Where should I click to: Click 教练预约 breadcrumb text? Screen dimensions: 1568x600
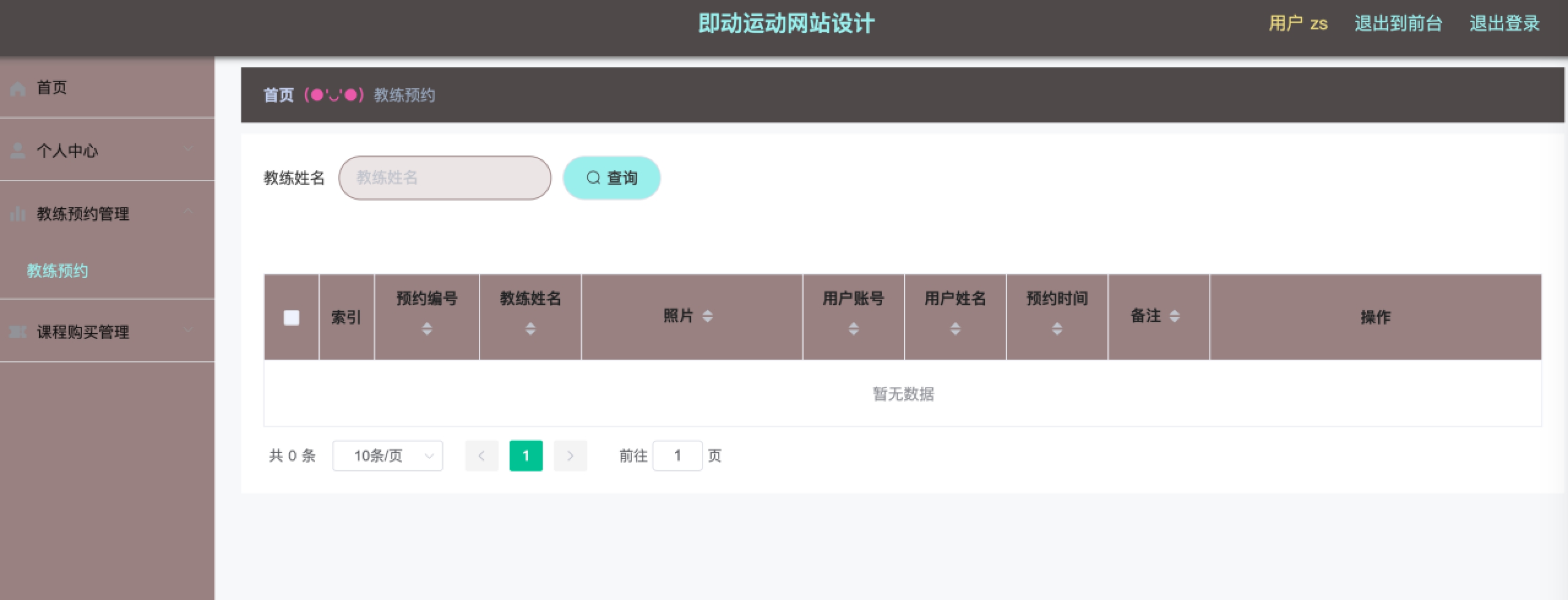404,95
